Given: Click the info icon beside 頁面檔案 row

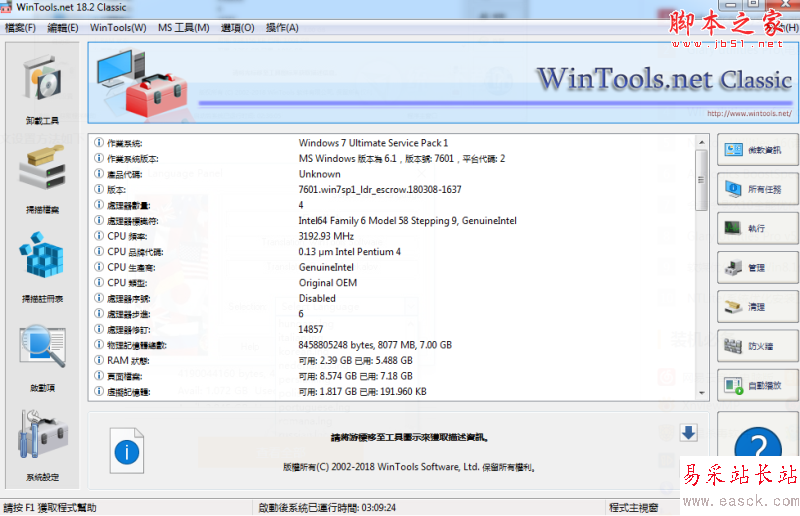Looking at the screenshot, I should [x=99, y=376].
